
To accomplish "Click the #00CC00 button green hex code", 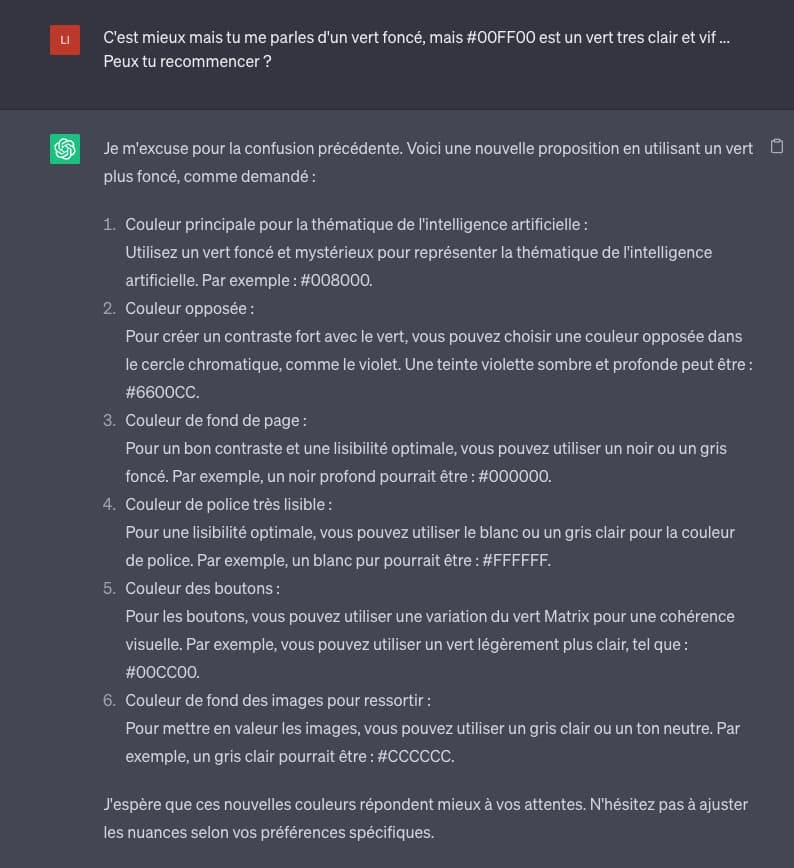I will 162,672.
